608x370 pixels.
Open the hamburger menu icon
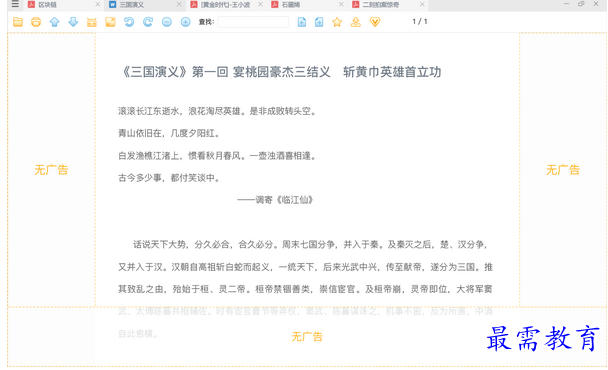pyautogui.click(x=15, y=4)
